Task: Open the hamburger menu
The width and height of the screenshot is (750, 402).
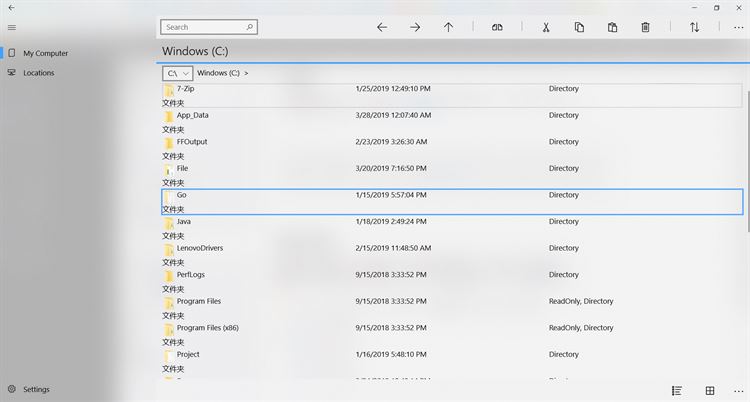Action: pyautogui.click(x=12, y=28)
